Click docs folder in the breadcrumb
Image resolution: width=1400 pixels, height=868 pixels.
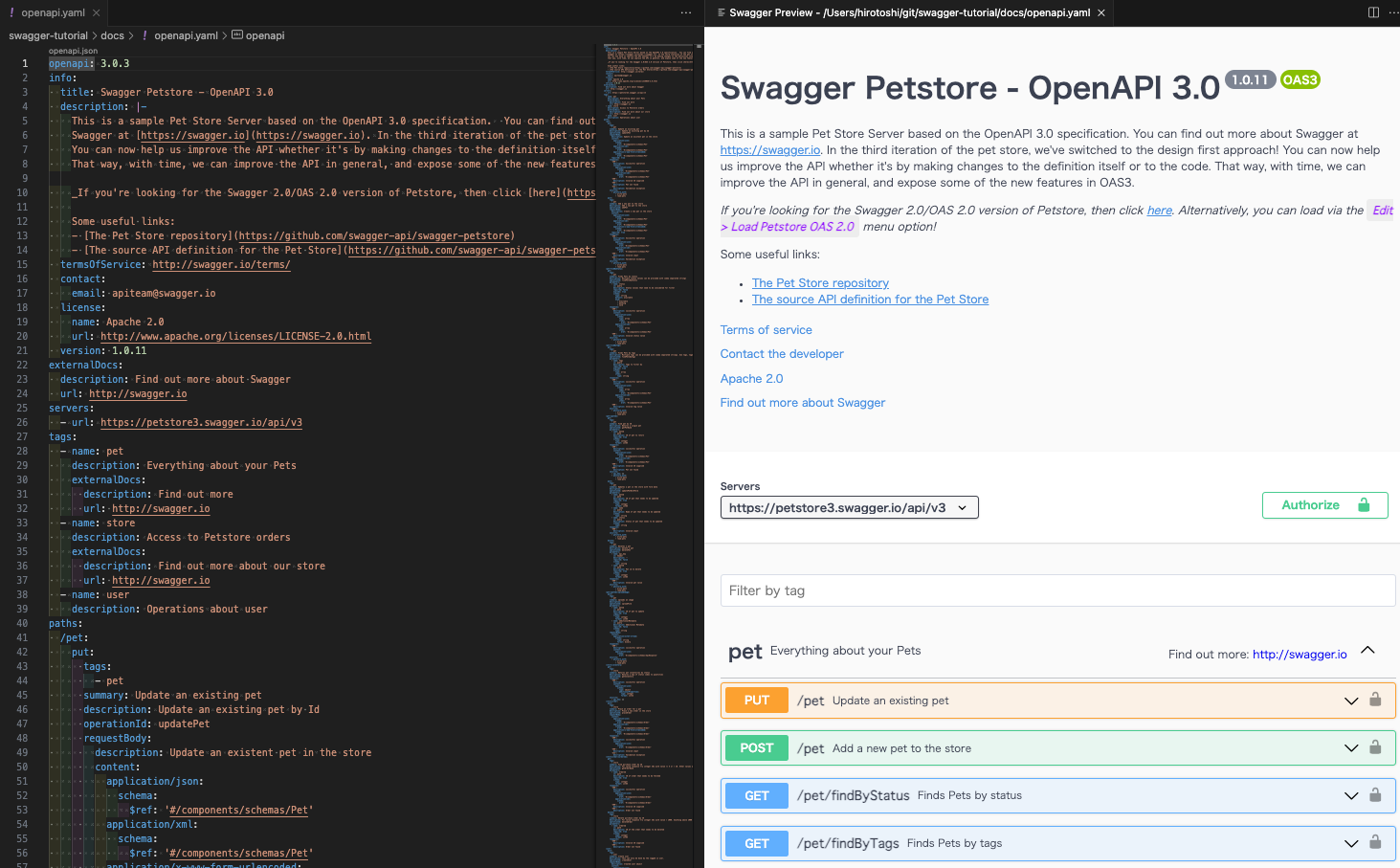click(x=112, y=35)
